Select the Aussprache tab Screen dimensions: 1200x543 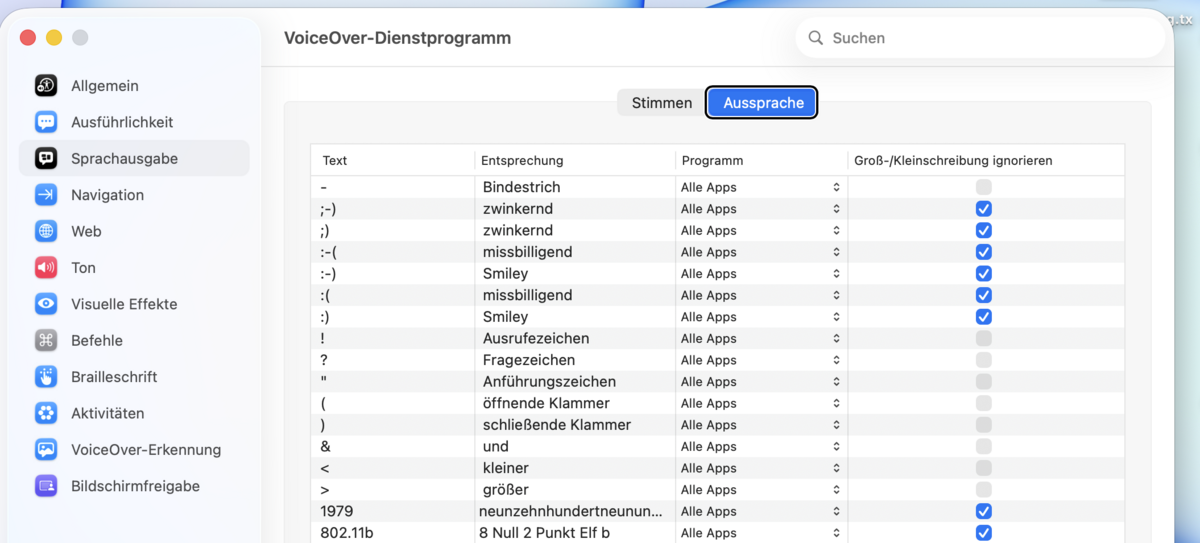pos(763,103)
